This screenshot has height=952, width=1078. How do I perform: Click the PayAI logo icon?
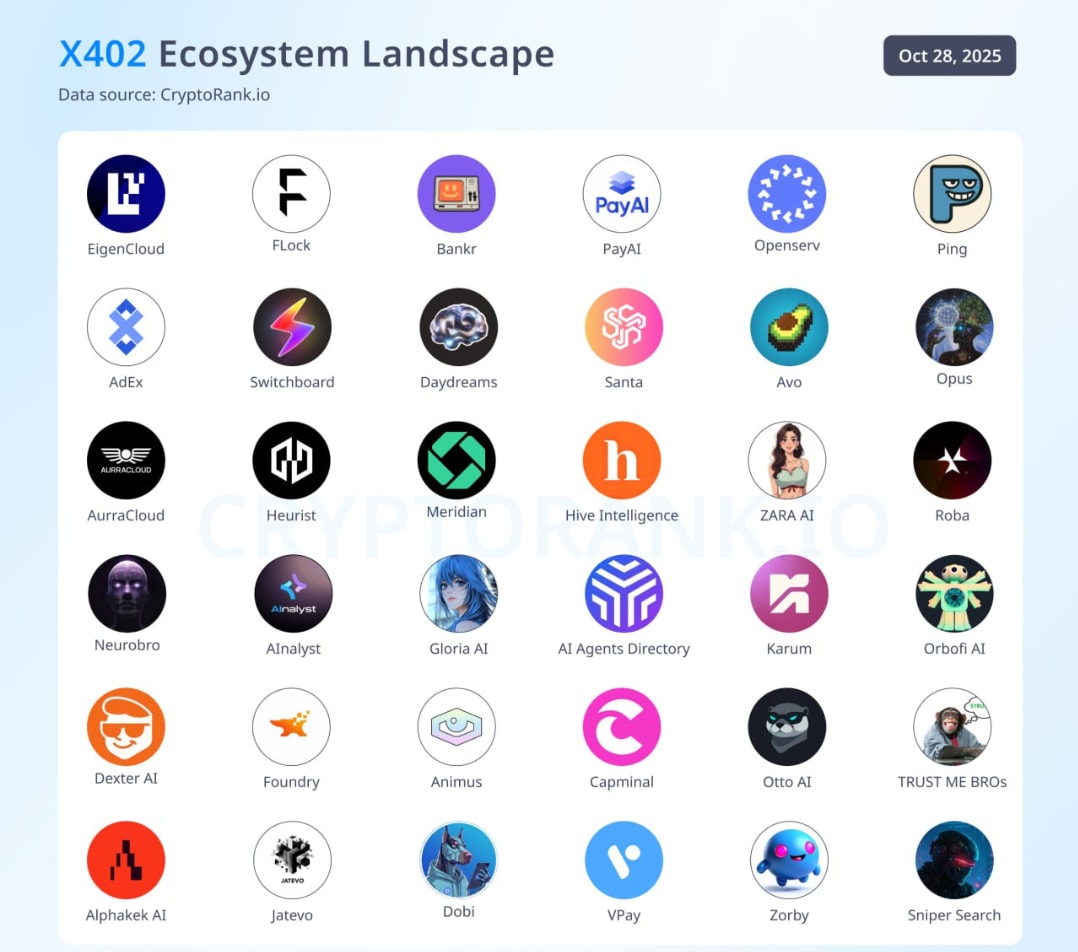pos(622,194)
